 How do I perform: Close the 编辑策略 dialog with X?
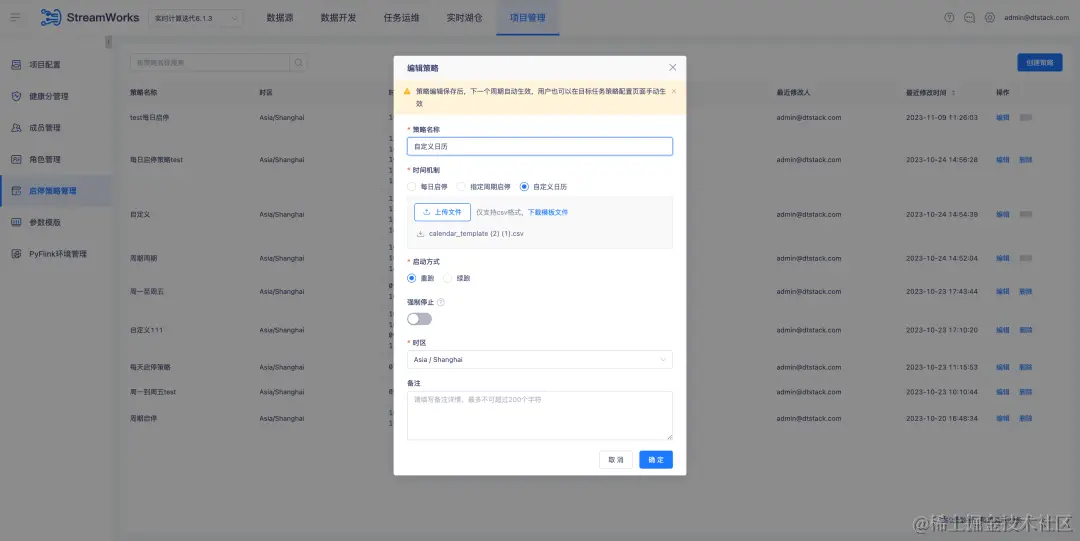[x=672, y=68]
